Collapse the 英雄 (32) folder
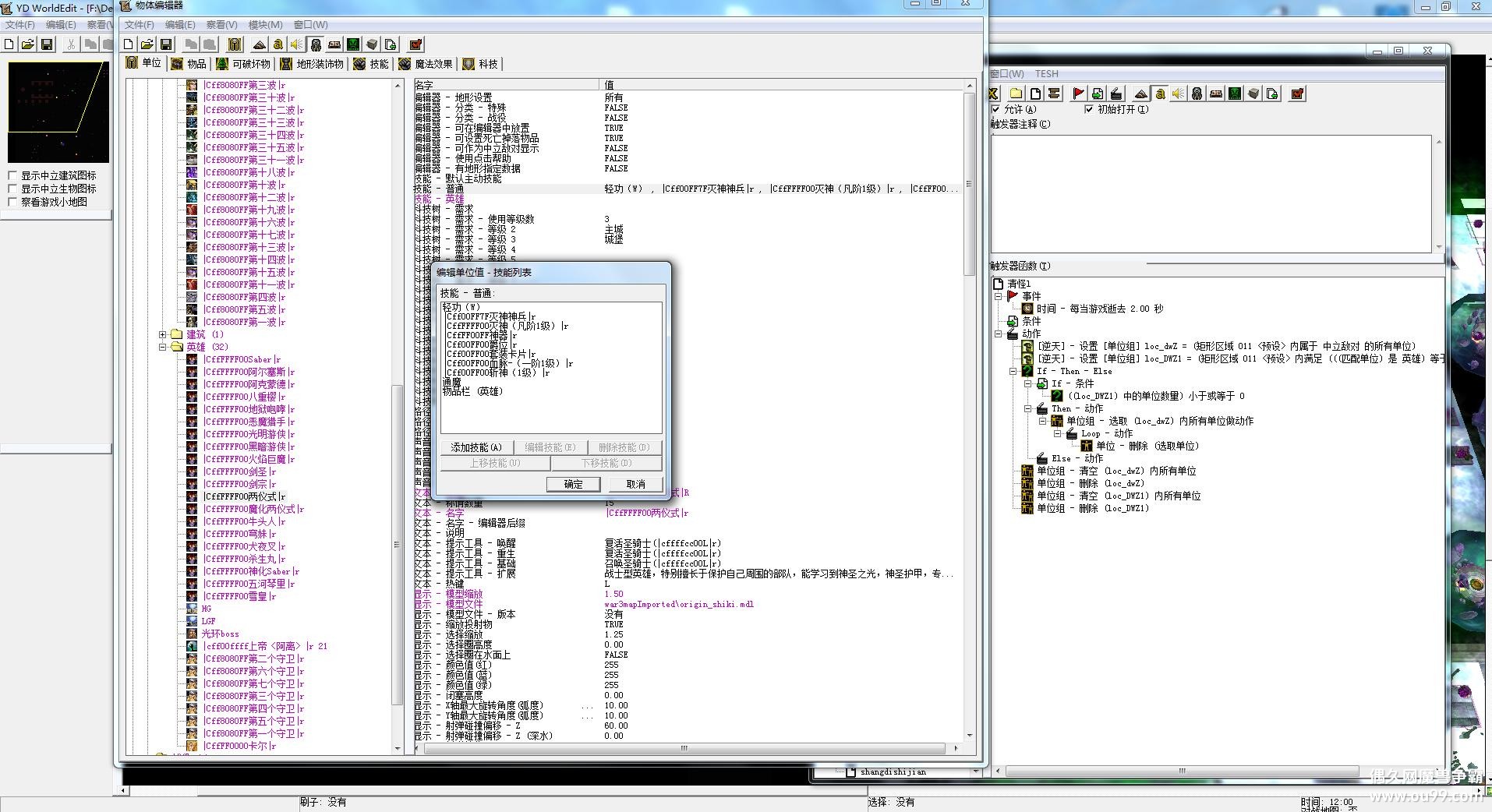 point(163,347)
